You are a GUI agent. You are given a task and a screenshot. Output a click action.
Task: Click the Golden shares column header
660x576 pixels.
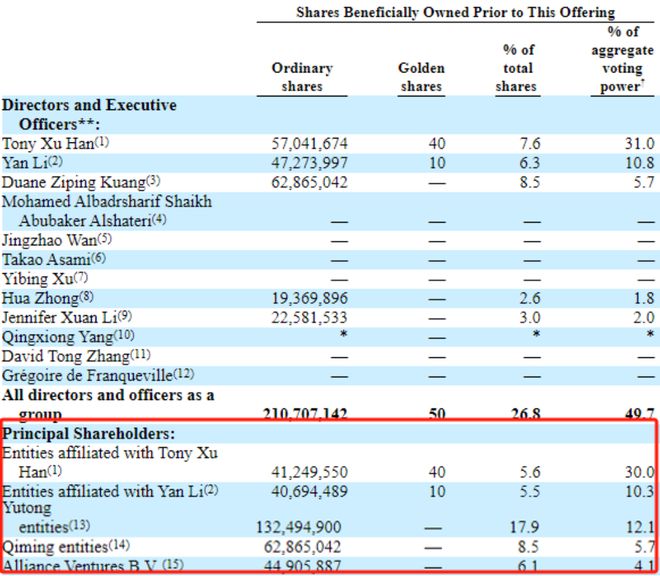(x=421, y=77)
